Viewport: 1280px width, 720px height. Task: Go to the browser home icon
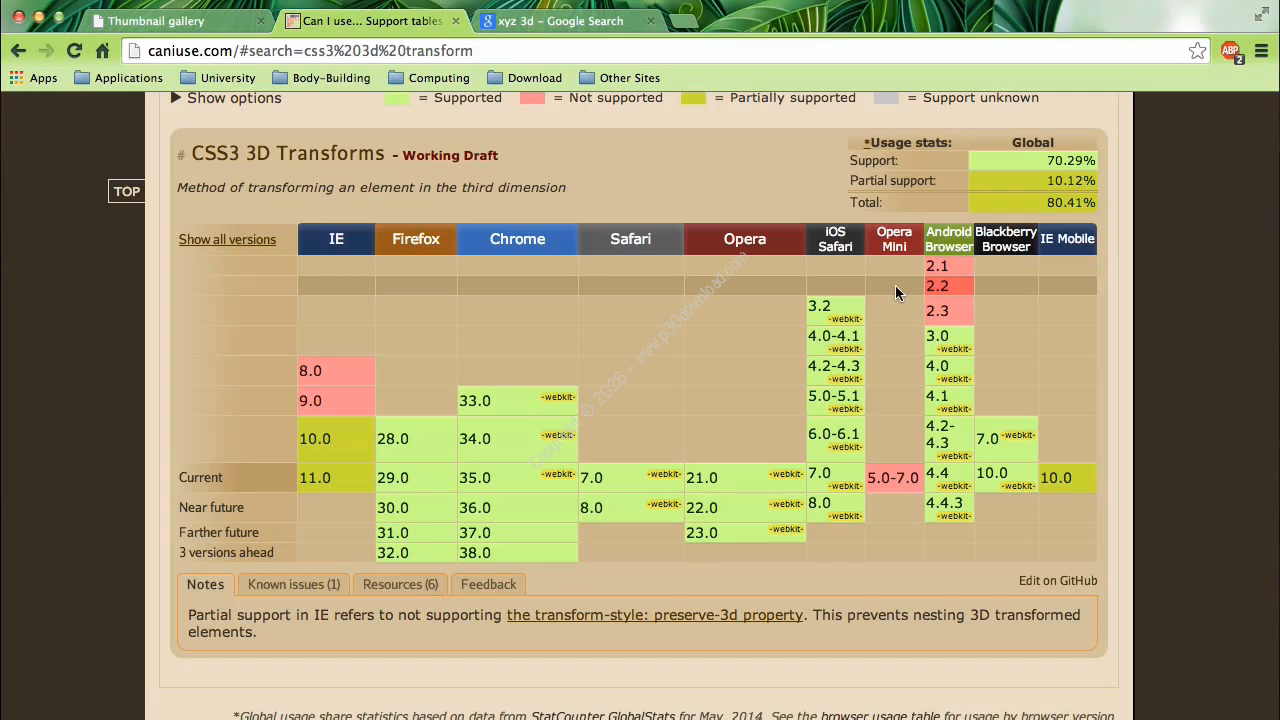pos(102,51)
